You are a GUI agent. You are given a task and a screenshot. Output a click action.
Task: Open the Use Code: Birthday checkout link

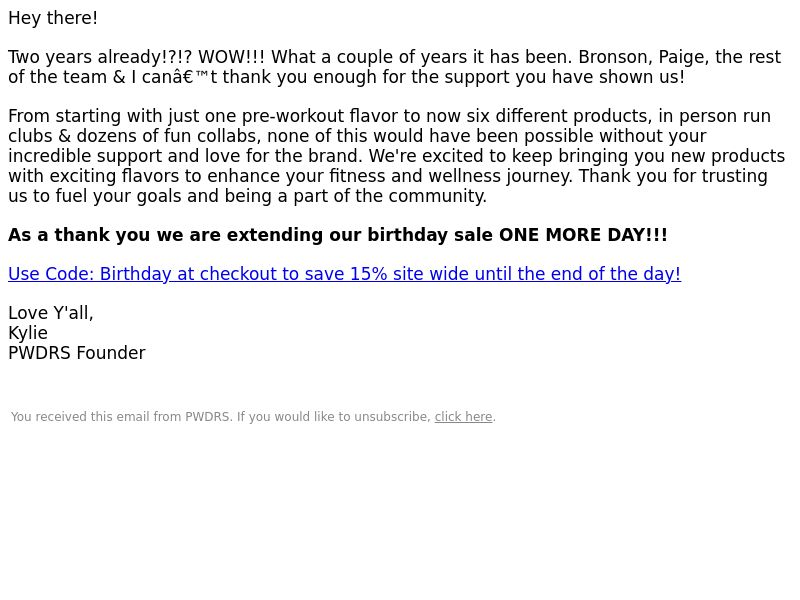click(x=344, y=274)
